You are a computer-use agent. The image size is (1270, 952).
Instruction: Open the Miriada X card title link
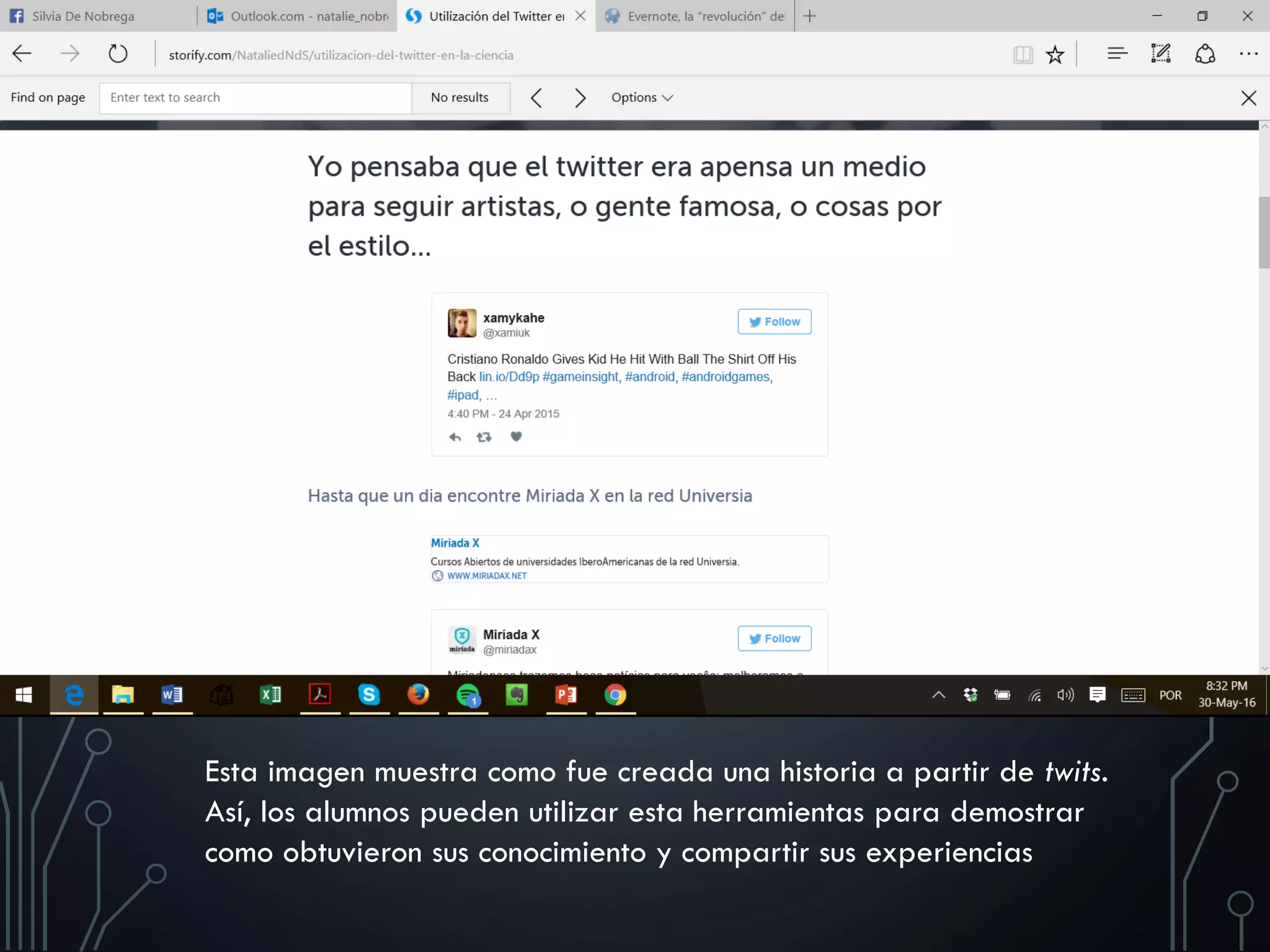455,543
